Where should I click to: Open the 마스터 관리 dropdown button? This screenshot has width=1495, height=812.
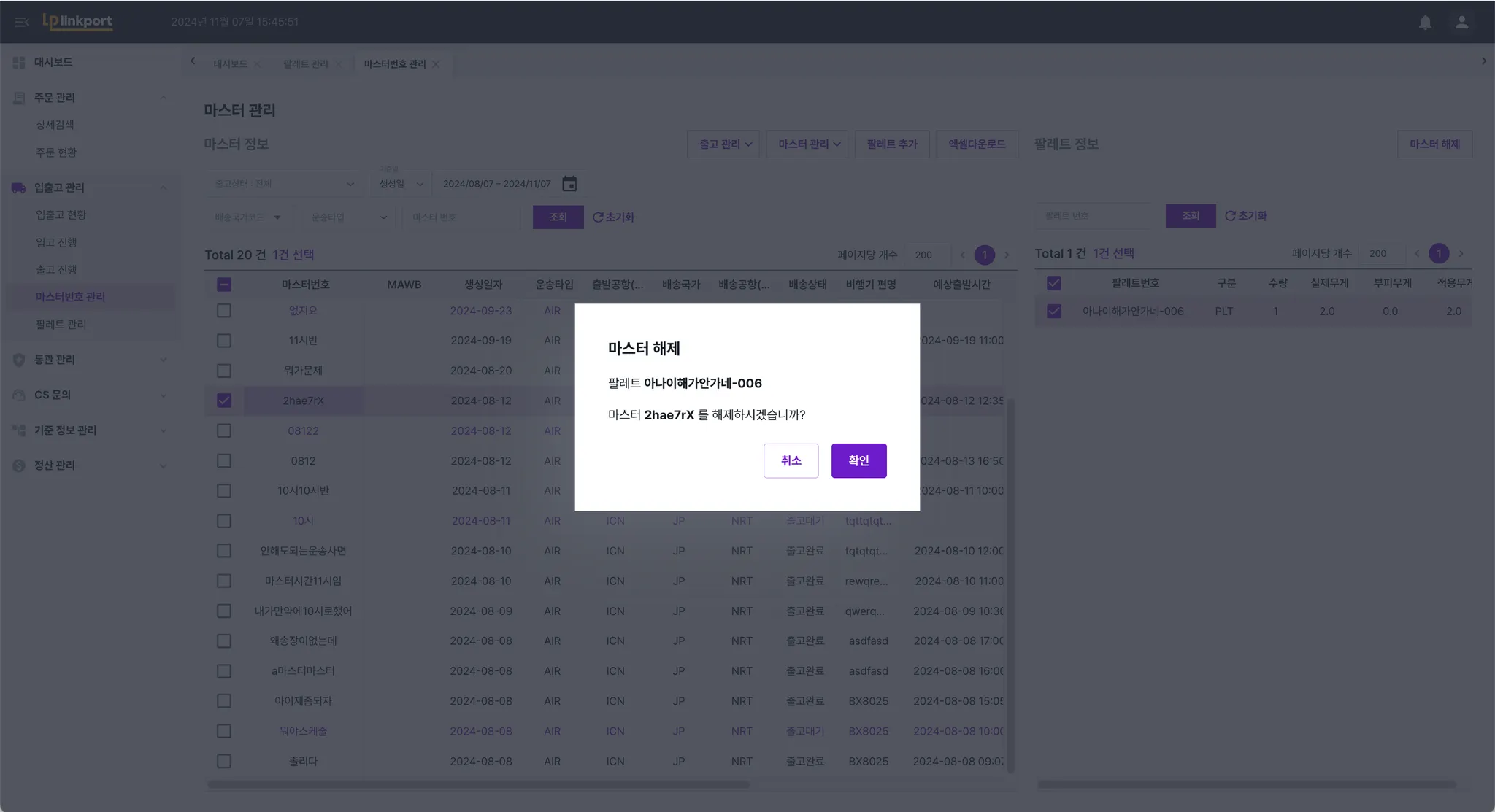[x=807, y=144]
